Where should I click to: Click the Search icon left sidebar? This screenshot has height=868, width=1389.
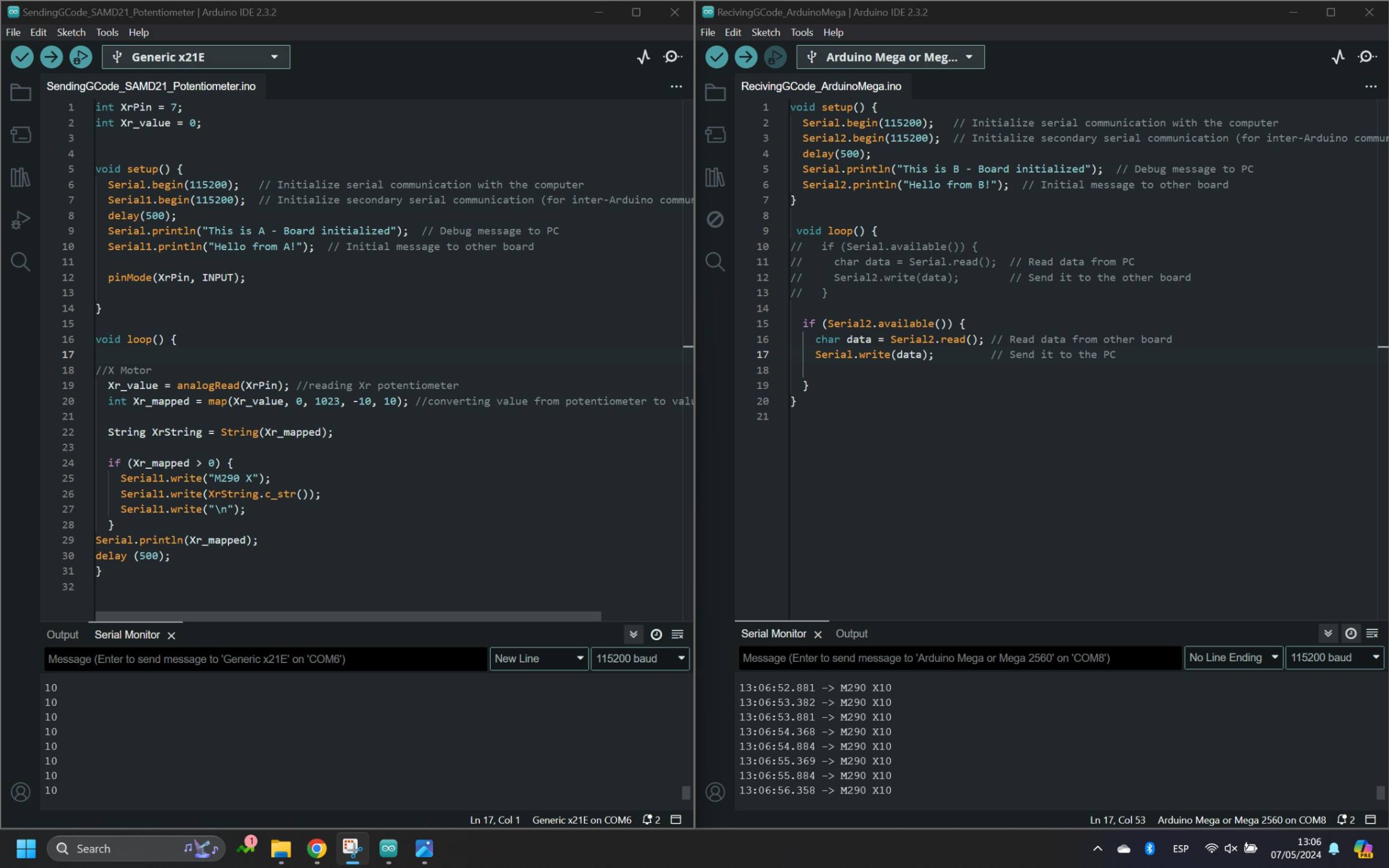(21, 262)
